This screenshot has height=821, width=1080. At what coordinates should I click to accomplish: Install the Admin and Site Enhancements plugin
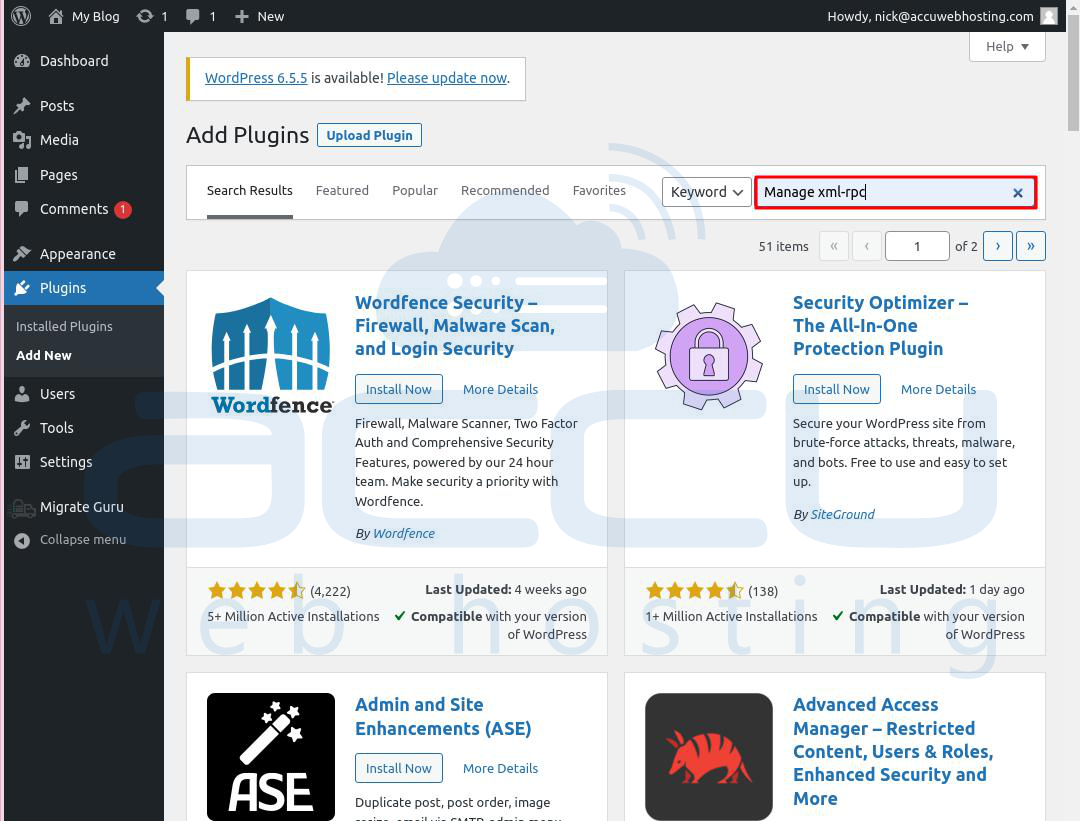399,768
